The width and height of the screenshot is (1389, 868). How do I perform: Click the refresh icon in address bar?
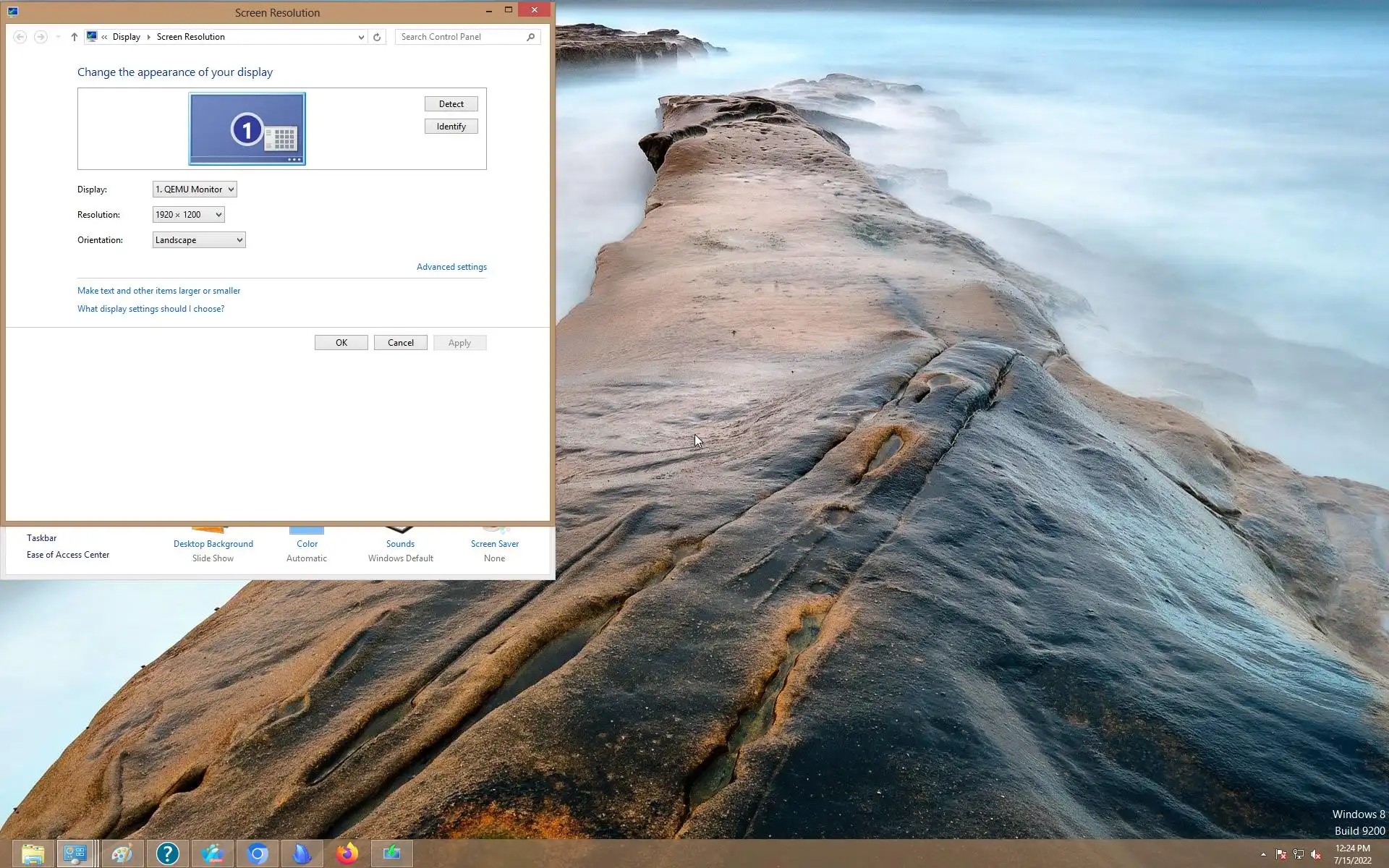(377, 37)
